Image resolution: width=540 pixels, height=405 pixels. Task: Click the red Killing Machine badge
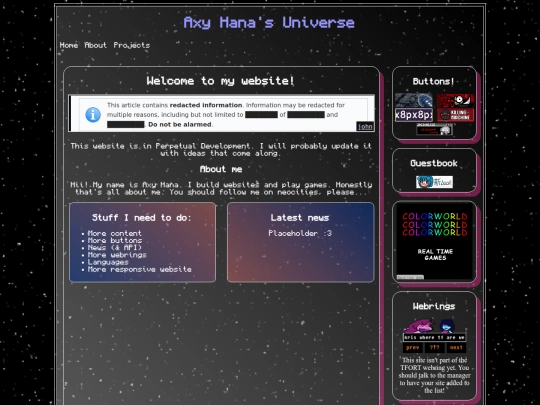[x=455, y=115]
